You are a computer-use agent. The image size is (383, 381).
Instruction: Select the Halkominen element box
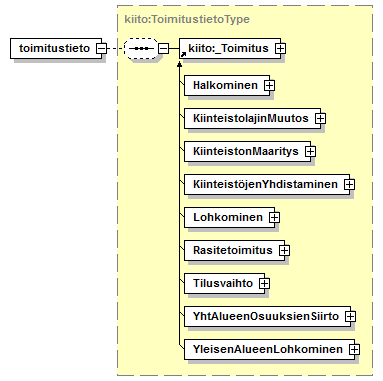pos(227,86)
